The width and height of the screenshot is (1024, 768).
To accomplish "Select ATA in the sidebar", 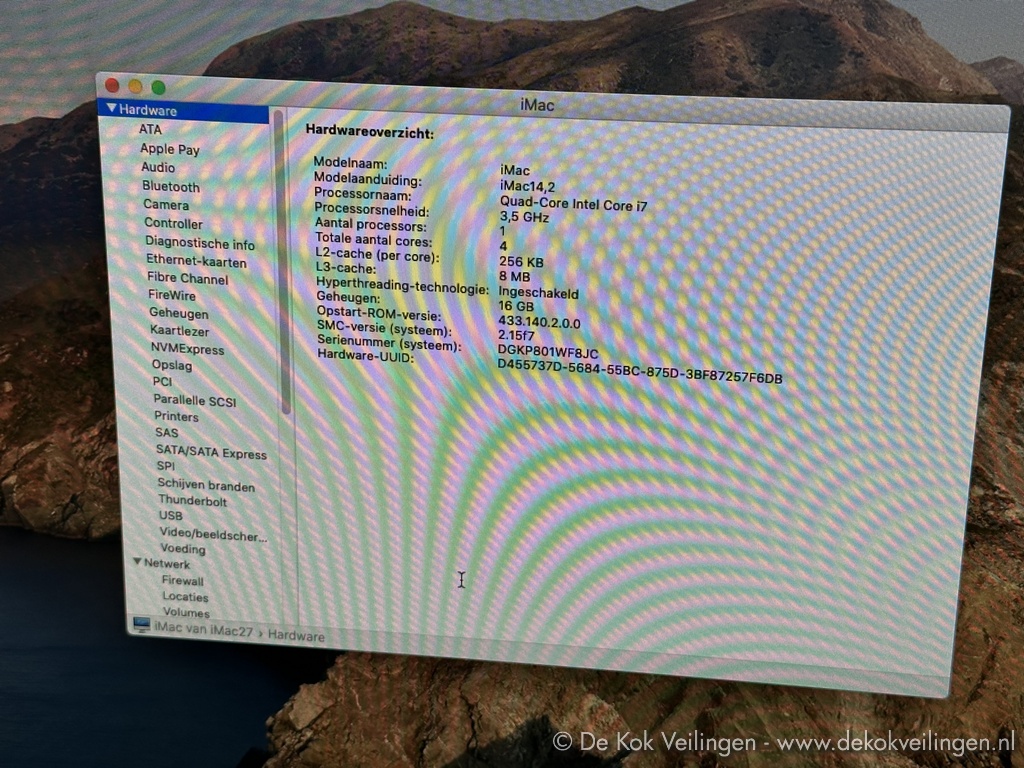I will pyautogui.click(x=150, y=129).
